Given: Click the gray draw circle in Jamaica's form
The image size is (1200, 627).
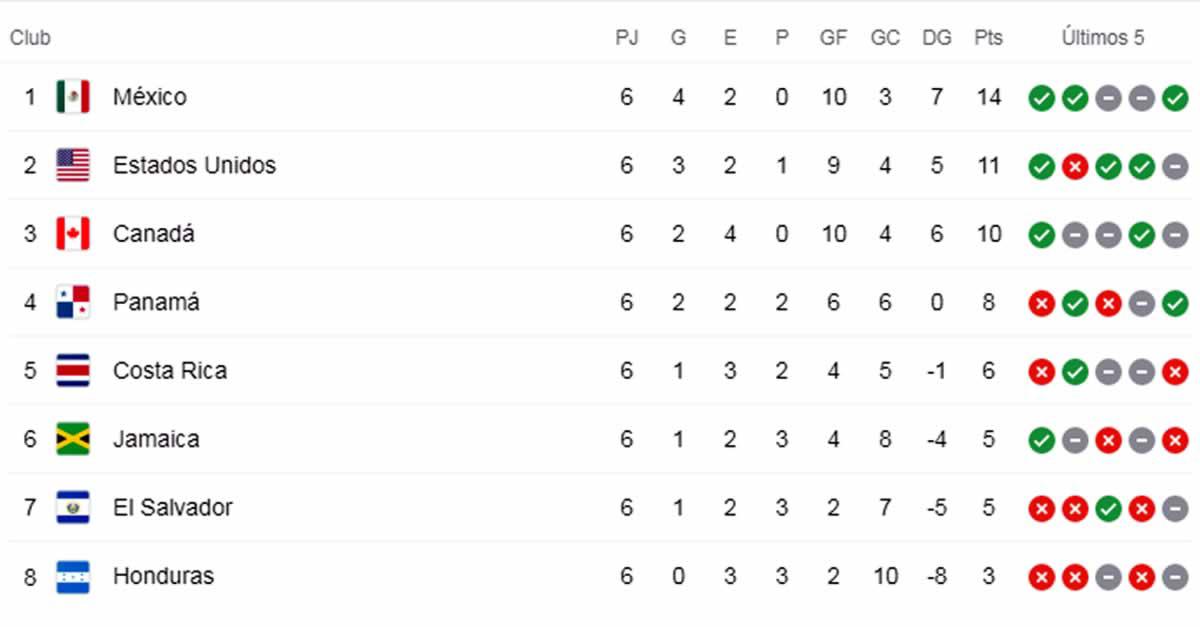Looking at the screenshot, I should click(x=1073, y=439).
